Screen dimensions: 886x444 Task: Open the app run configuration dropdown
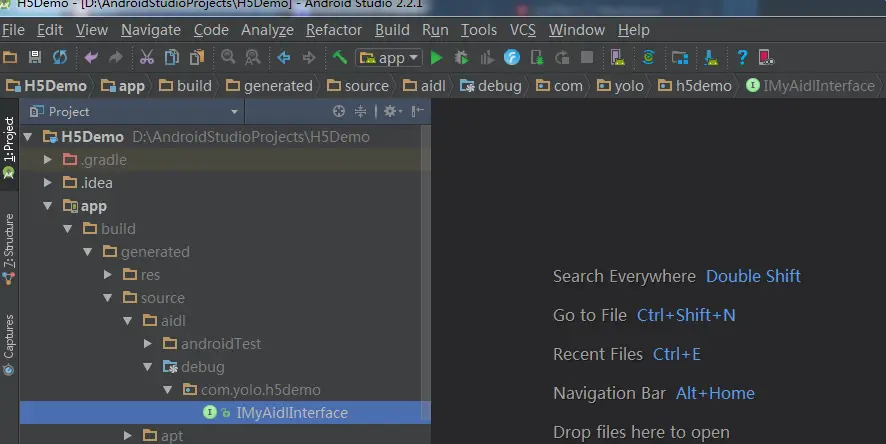[x=389, y=58]
